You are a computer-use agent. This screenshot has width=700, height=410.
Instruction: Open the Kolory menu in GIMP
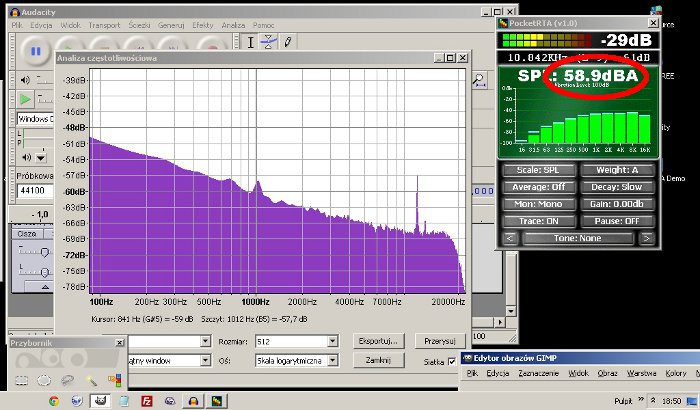[x=676, y=373]
